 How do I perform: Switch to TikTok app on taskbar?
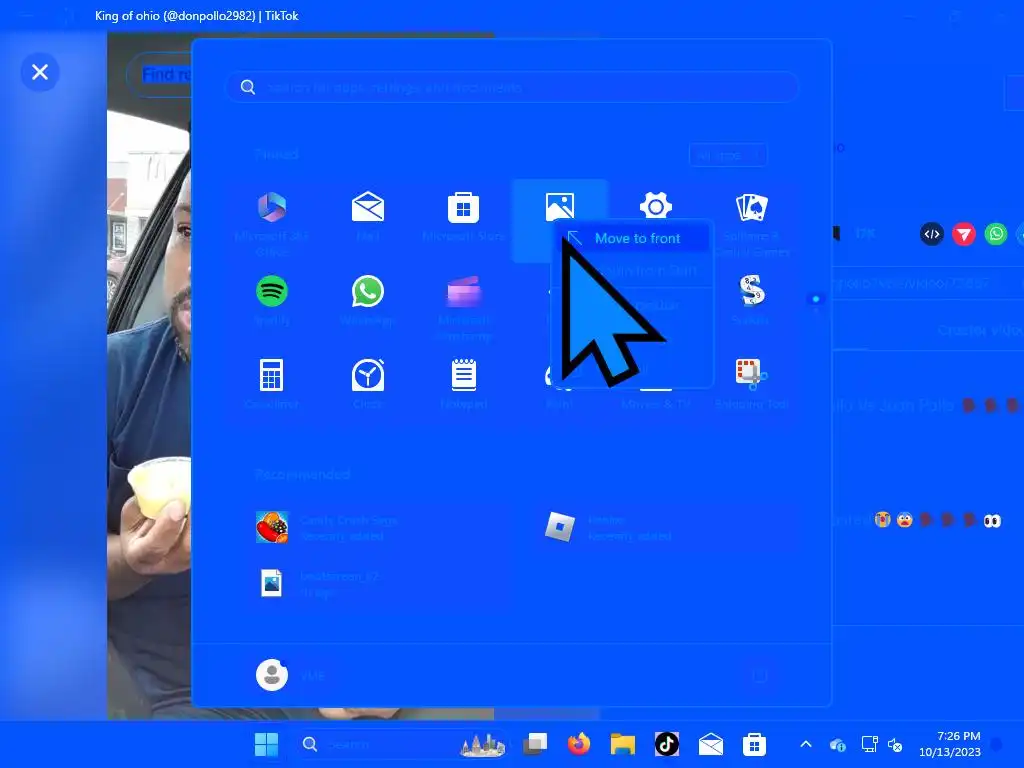click(x=667, y=744)
